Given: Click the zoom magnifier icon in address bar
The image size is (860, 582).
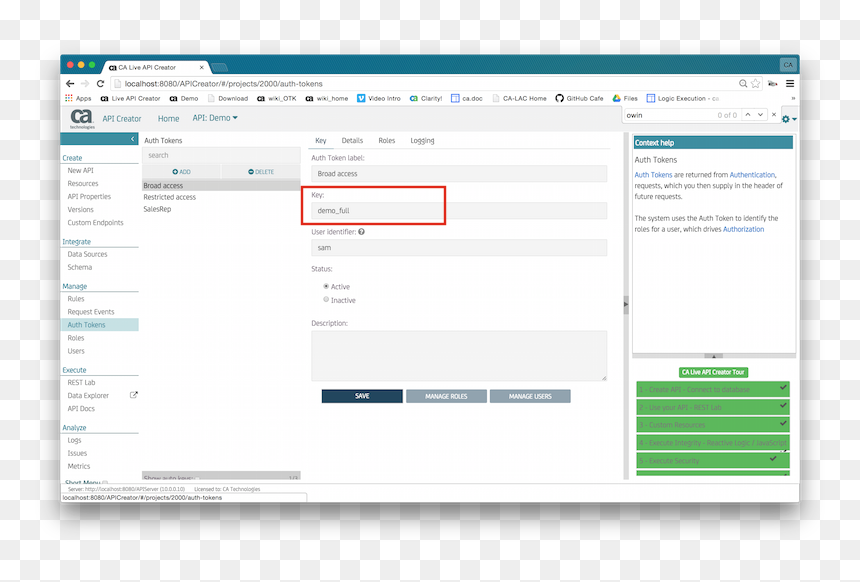Looking at the screenshot, I should coord(743,83).
